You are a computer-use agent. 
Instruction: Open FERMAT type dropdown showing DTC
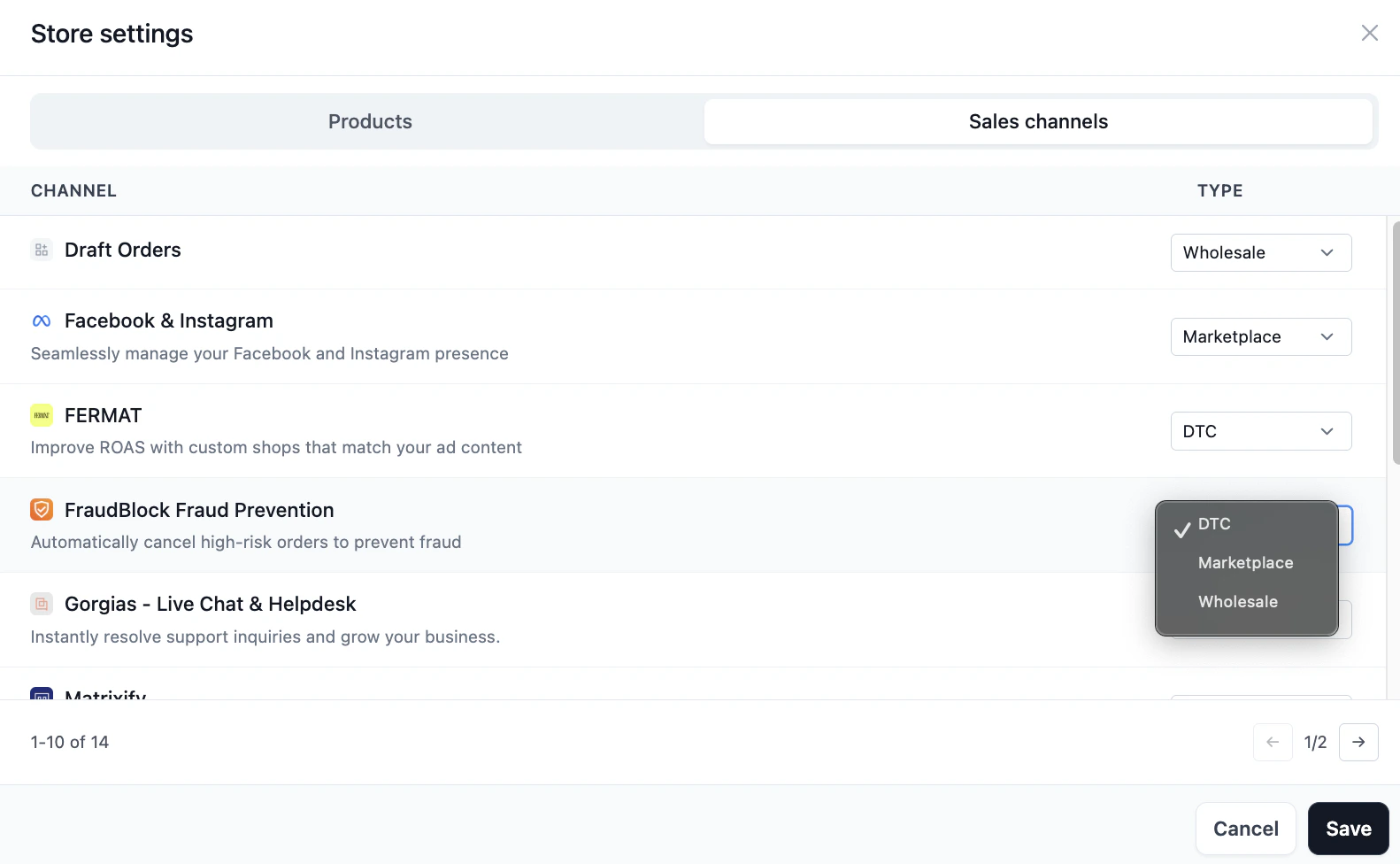tap(1261, 431)
